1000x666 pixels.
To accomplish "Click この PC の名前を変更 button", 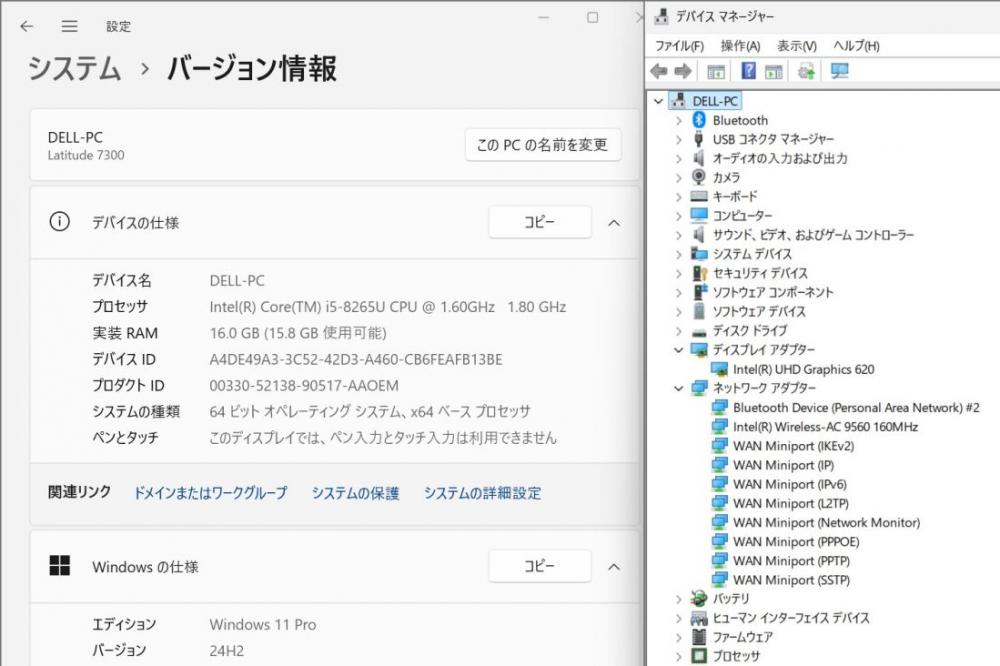I will tap(543, 145).
